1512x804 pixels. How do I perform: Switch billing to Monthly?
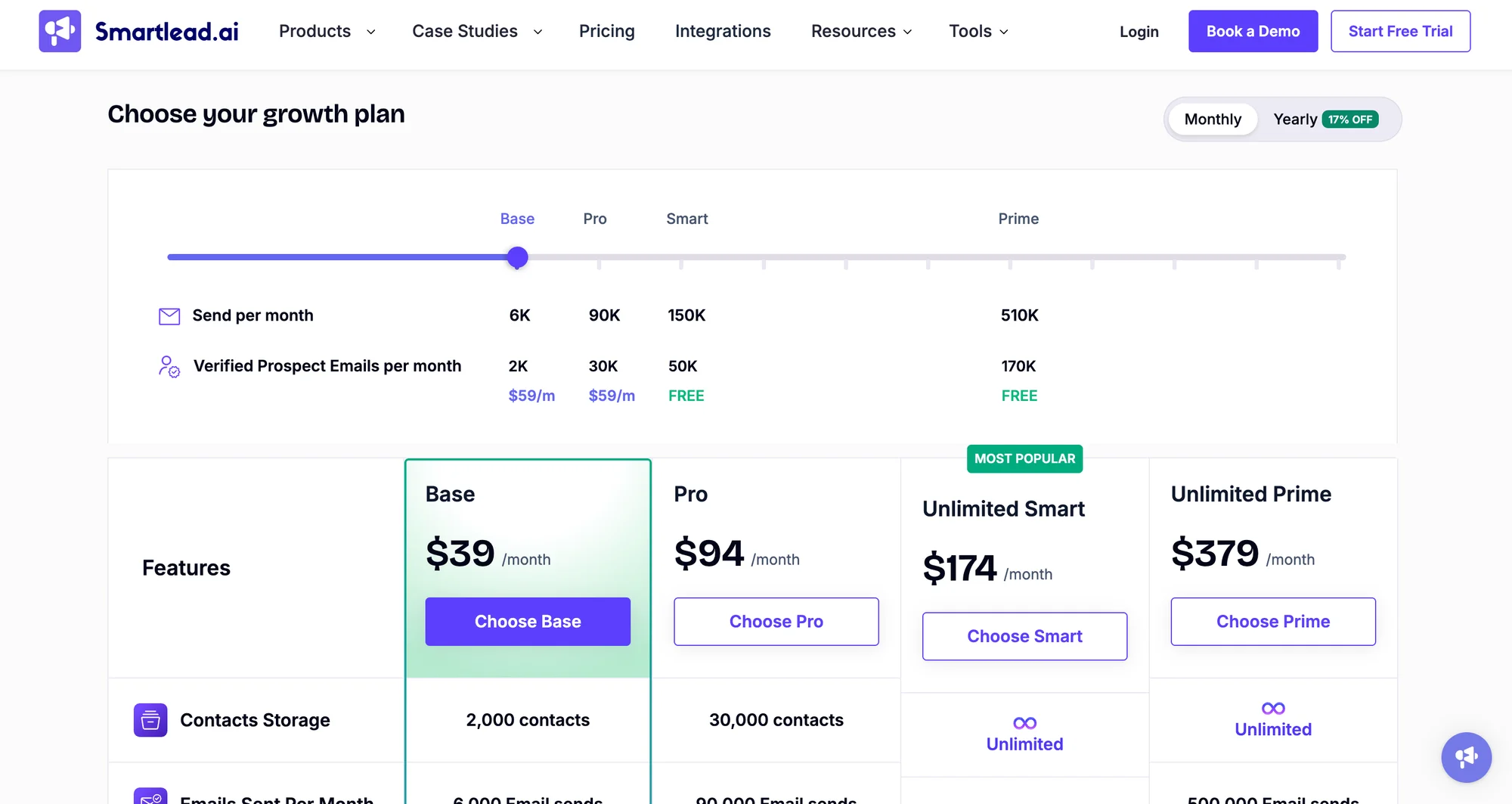click(x=1213, y=120)
